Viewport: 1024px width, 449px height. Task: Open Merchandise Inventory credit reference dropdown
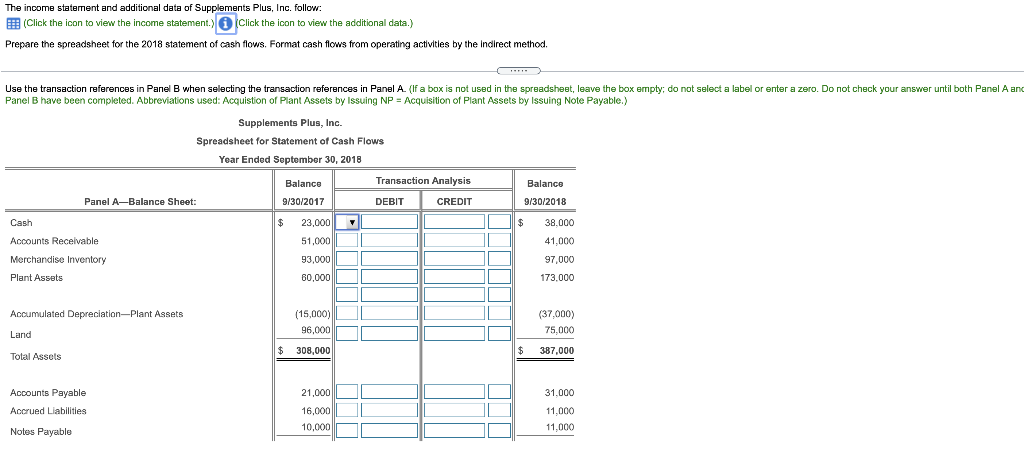(500, 259)
